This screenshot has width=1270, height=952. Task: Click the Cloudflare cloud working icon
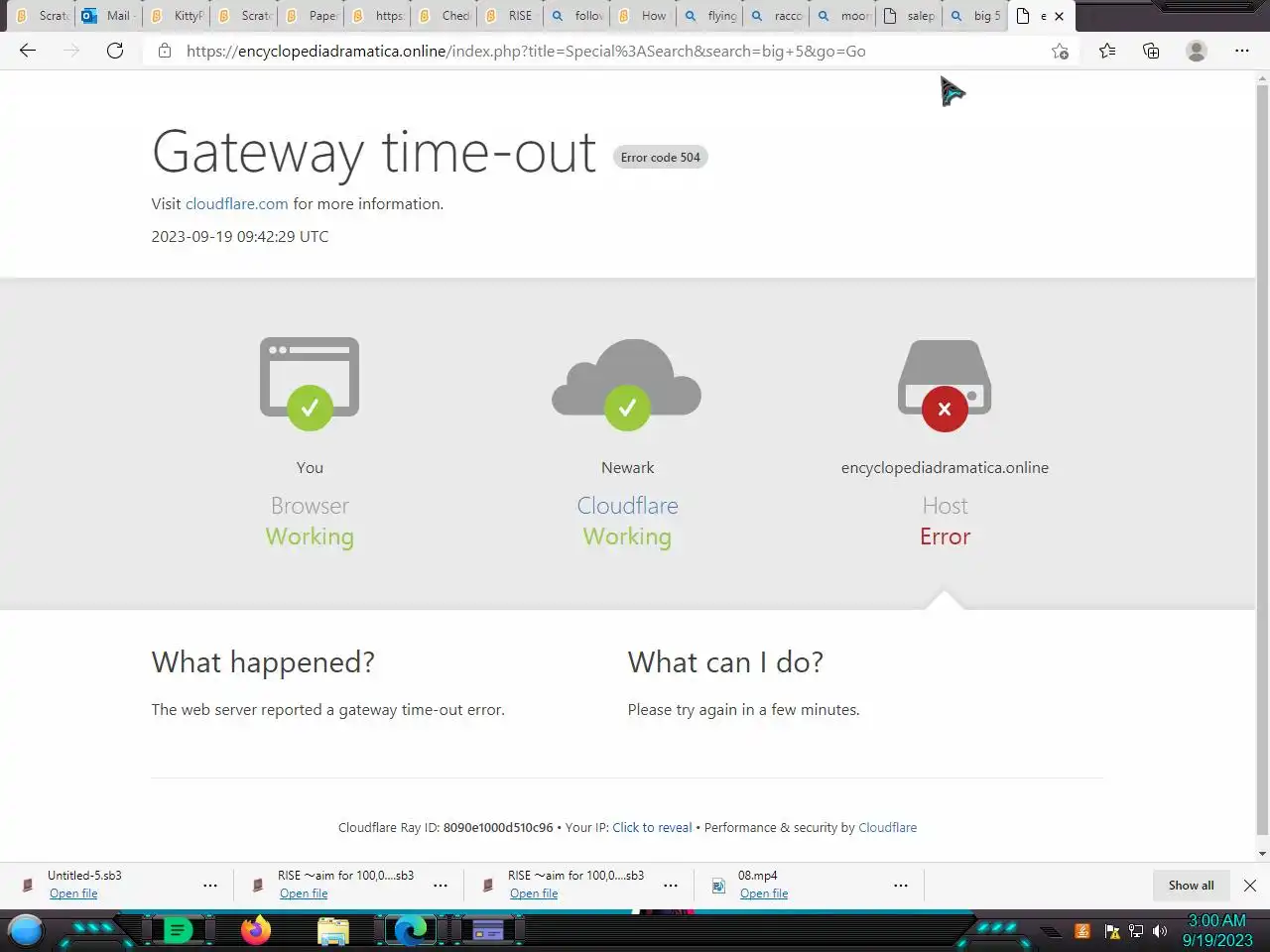pyautogui.click(x=627, y=384)
